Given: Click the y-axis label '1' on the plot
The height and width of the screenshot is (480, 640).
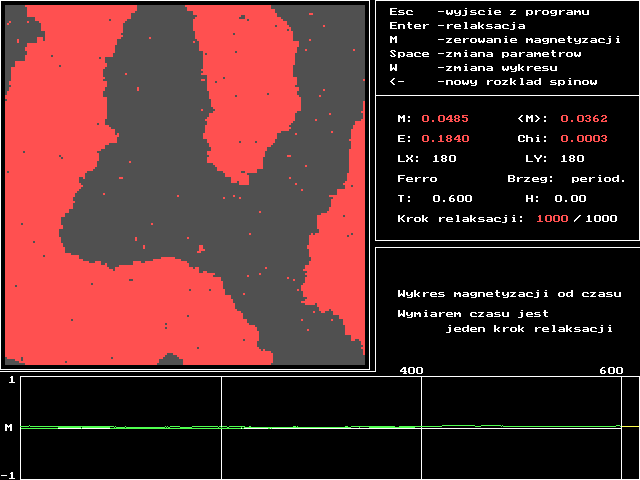Looking at the screenshot, I should [12, 380].
